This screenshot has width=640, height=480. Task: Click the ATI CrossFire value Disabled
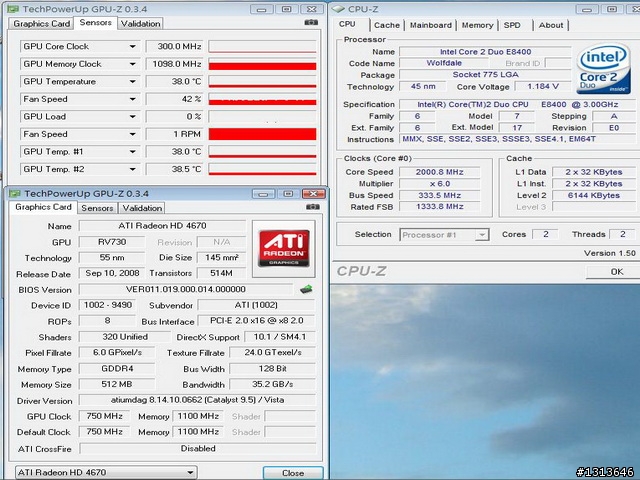pos(198,449)
